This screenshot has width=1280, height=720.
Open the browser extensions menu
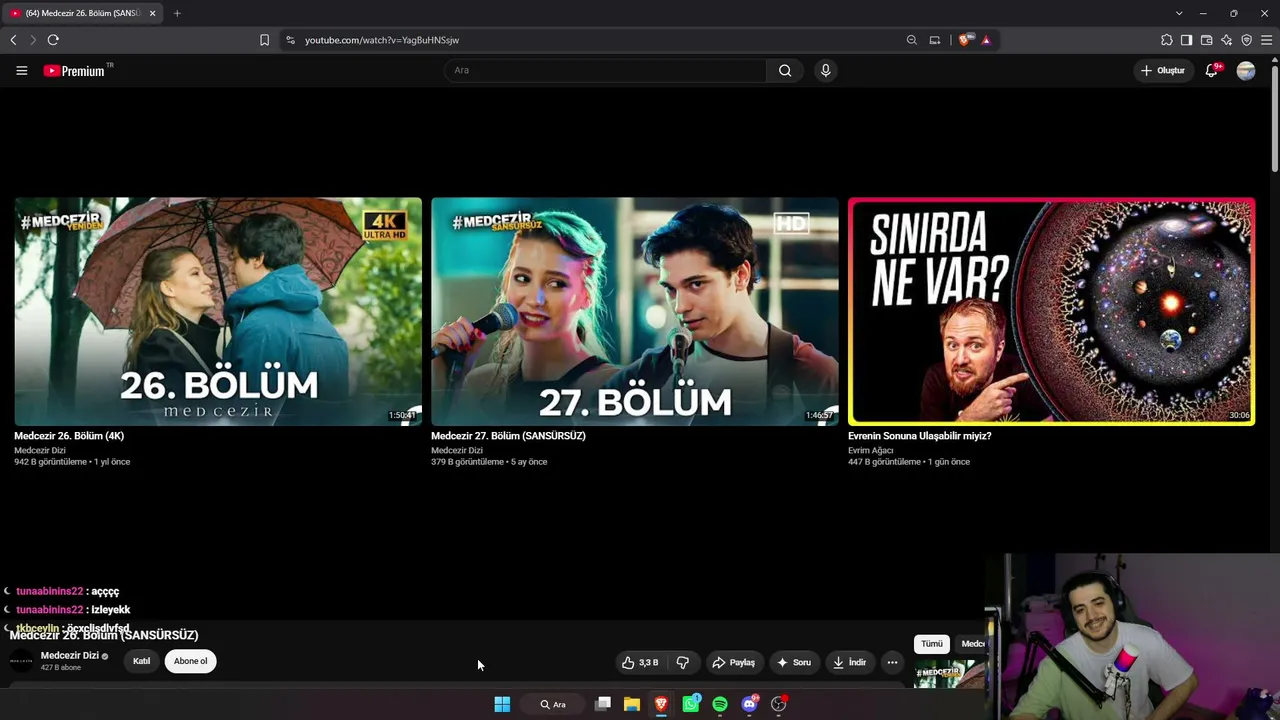point(1167,40)
